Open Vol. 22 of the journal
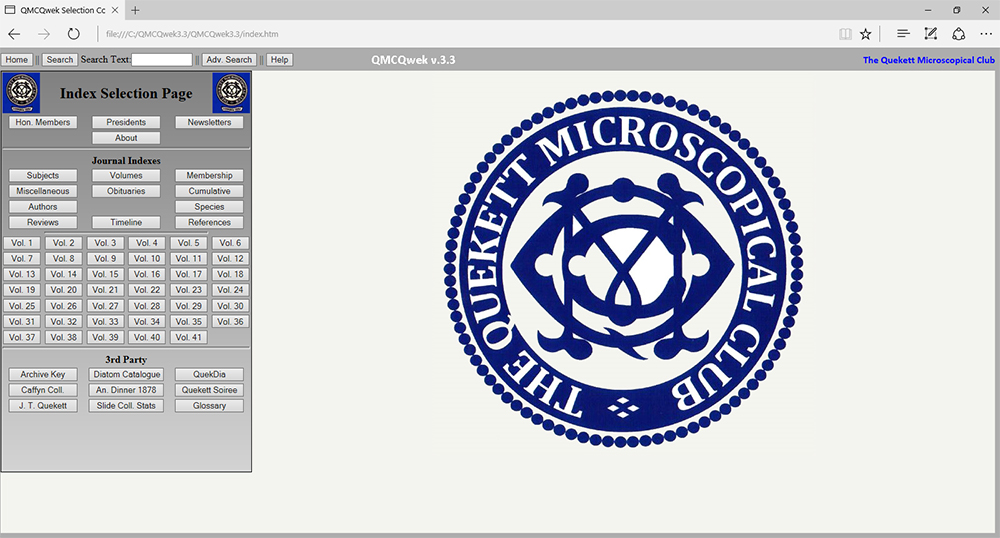1000x538 pixels. pyautogui.click(x=147, y=290)
